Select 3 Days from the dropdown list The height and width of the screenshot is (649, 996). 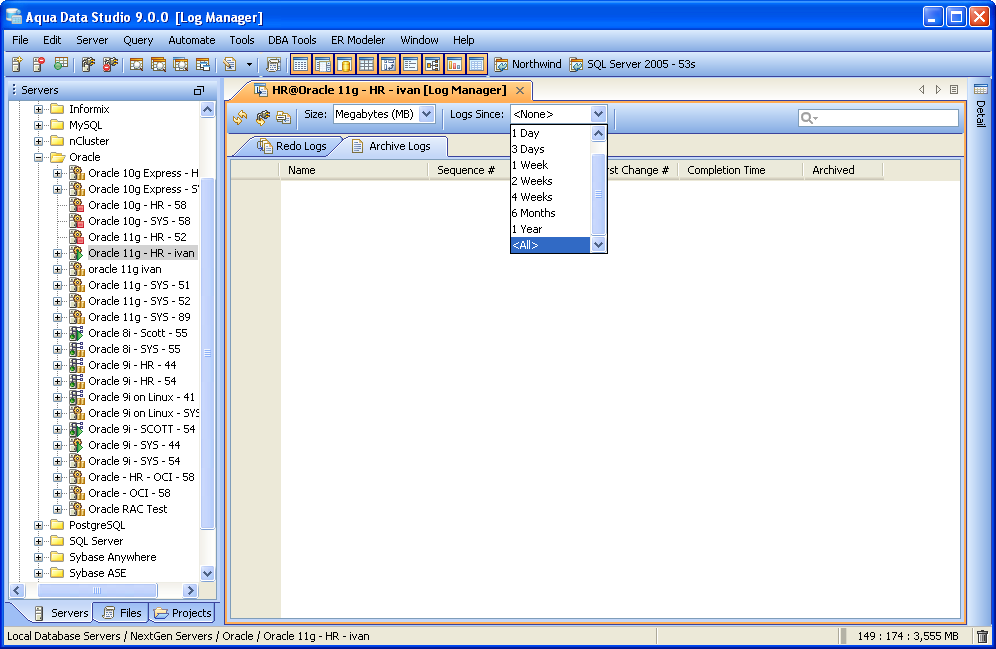click(551, 149)
